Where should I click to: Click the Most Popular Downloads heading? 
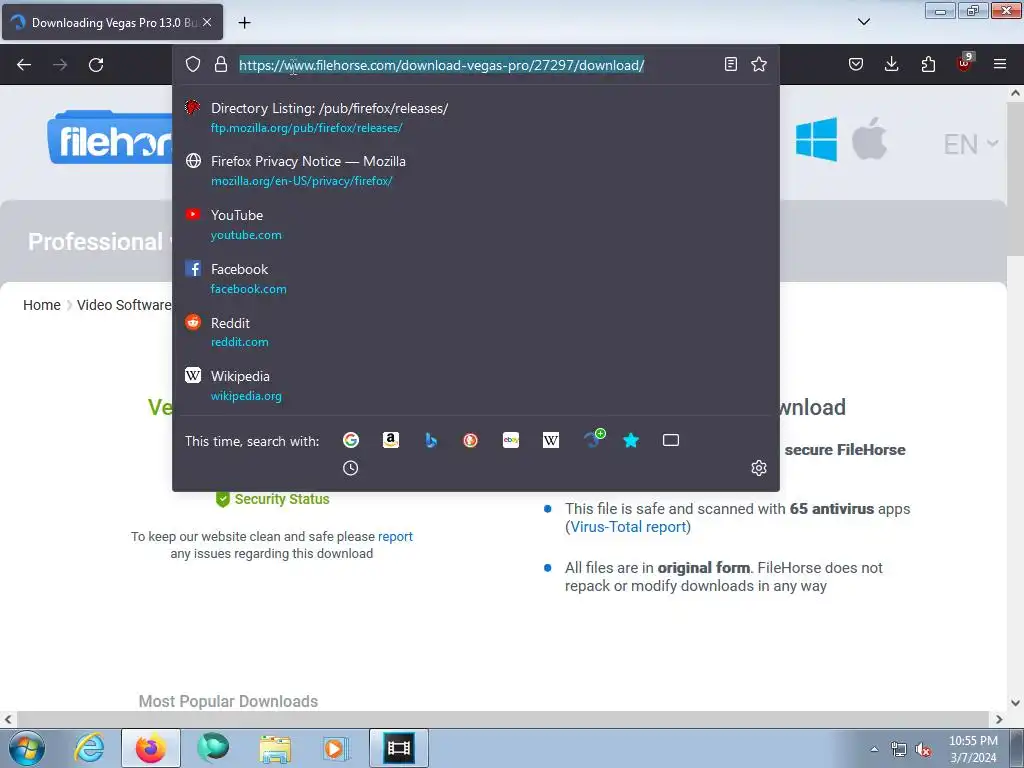(228, 701)
